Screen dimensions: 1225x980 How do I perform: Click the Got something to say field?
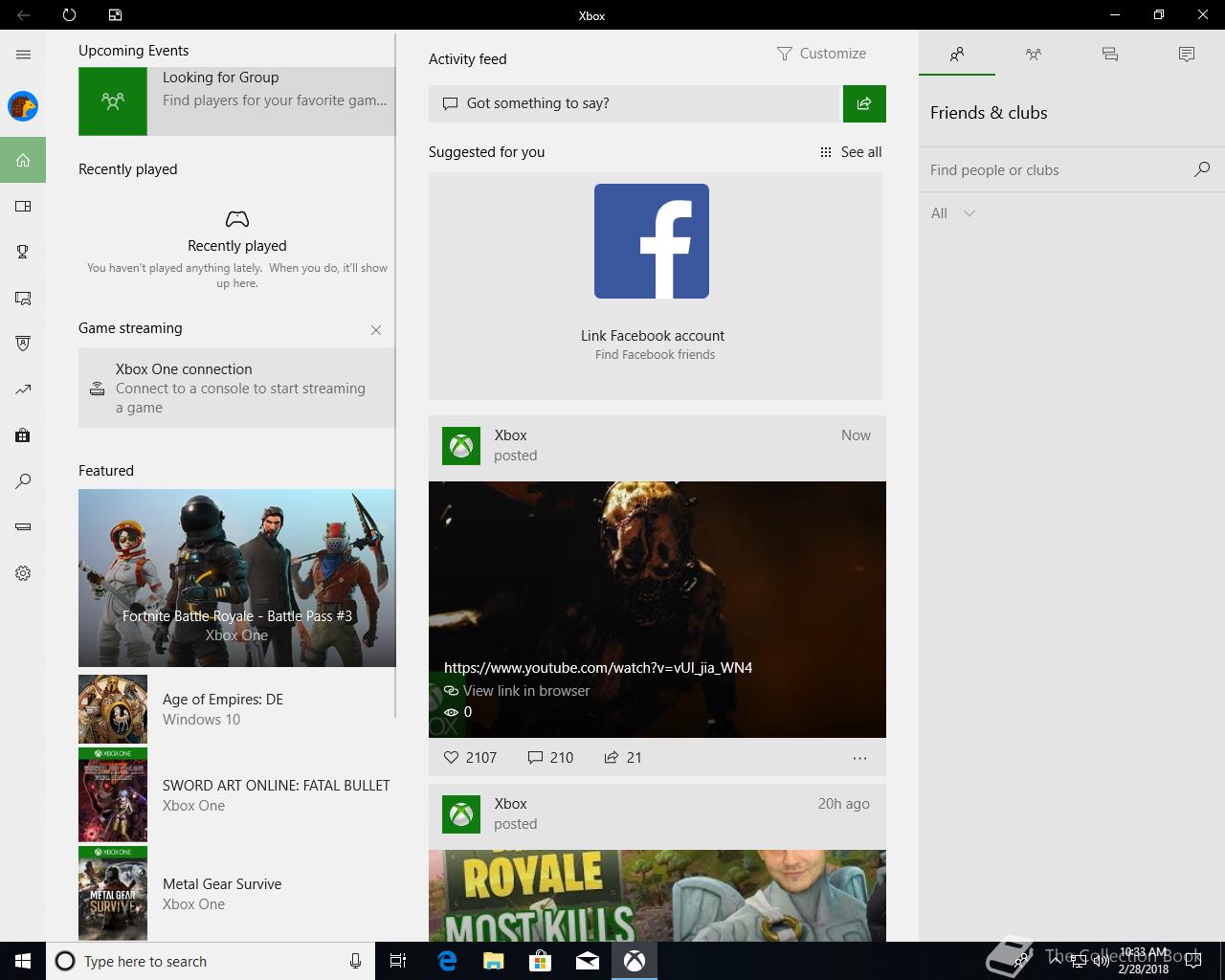coord(634,103)
